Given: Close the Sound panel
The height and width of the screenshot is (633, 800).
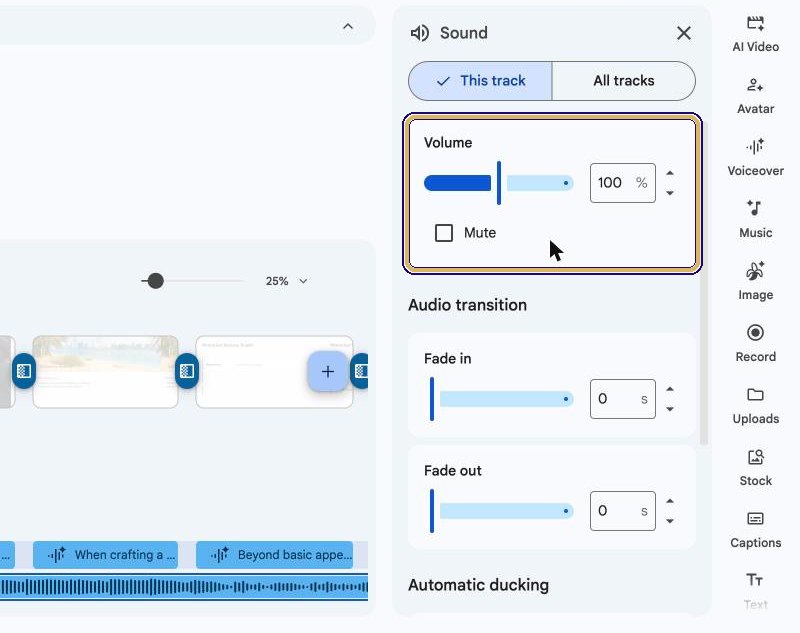Looking at the screenshot, I should coord(684,33).
